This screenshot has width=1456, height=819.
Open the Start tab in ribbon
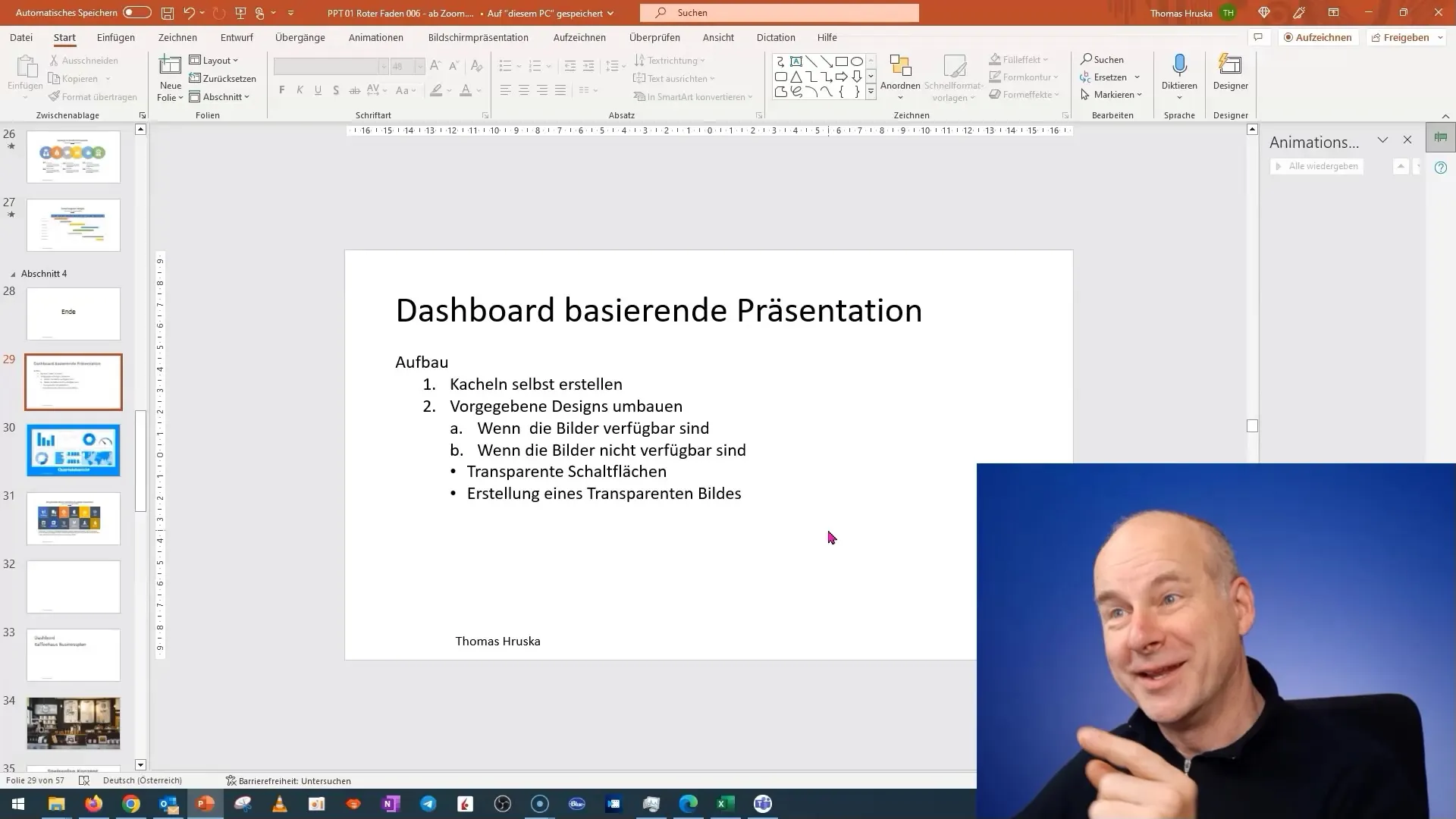click(x=64, y=37)
